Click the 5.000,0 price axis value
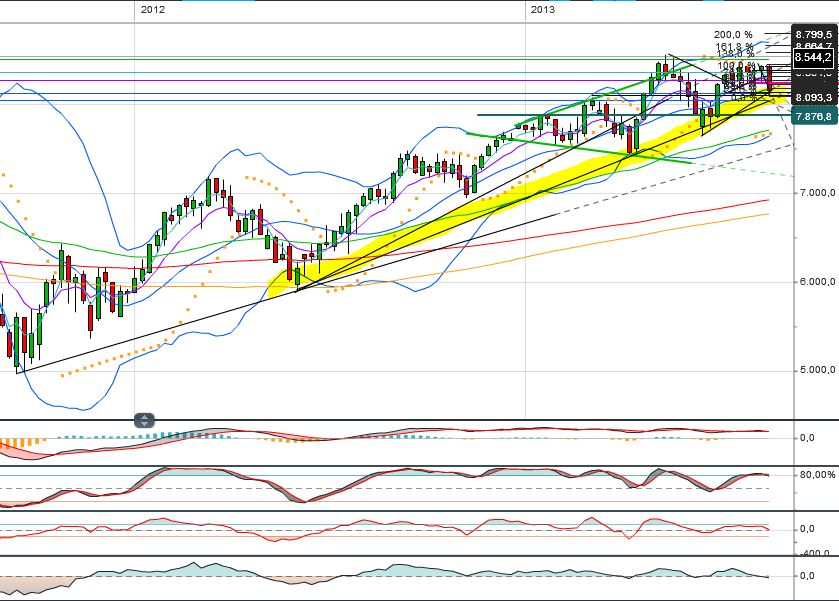 pos(818,370)
